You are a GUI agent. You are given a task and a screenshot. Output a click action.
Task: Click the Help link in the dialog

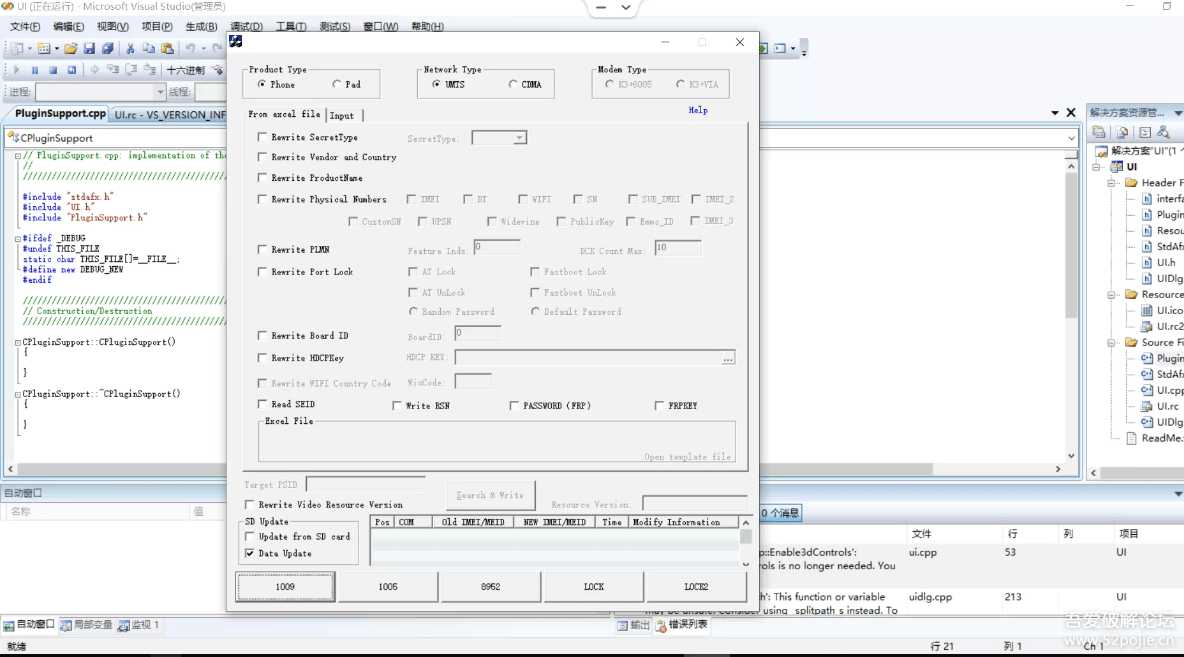click(698, 110)
